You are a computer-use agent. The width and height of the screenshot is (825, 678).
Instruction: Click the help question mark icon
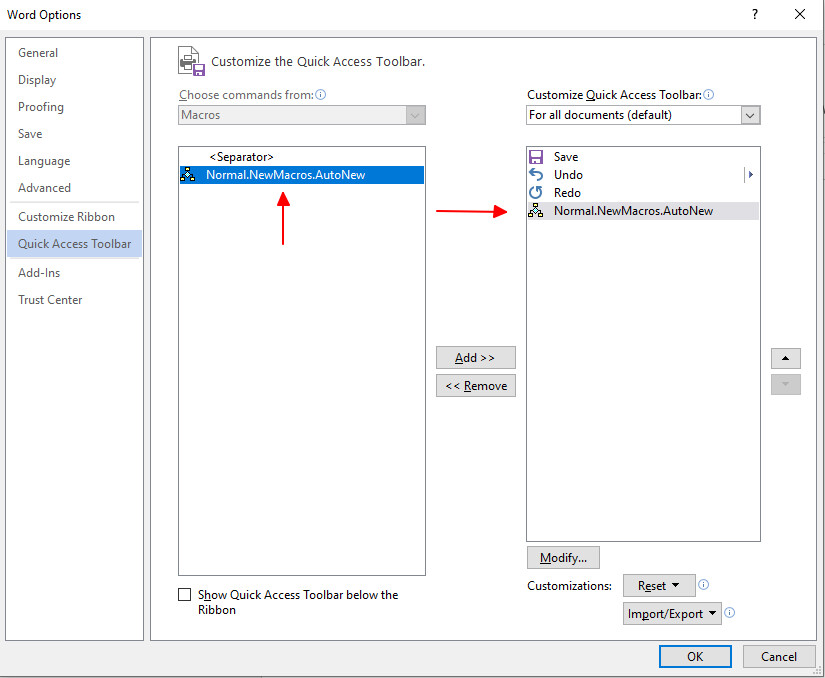click(x=755, y=14)
